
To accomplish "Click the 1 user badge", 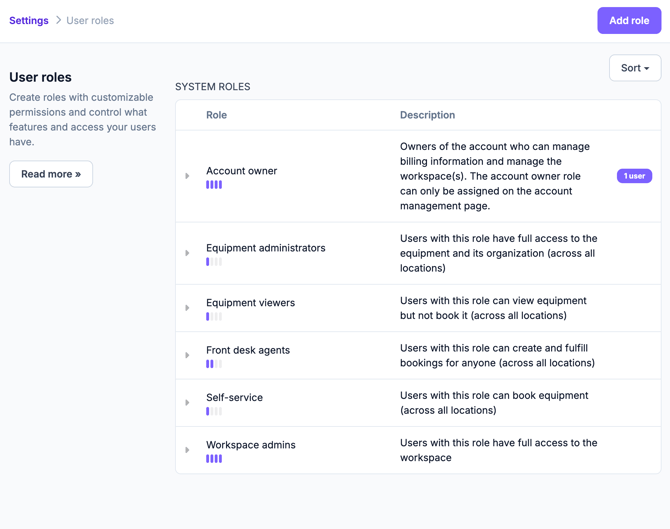I will click(634, 176).
